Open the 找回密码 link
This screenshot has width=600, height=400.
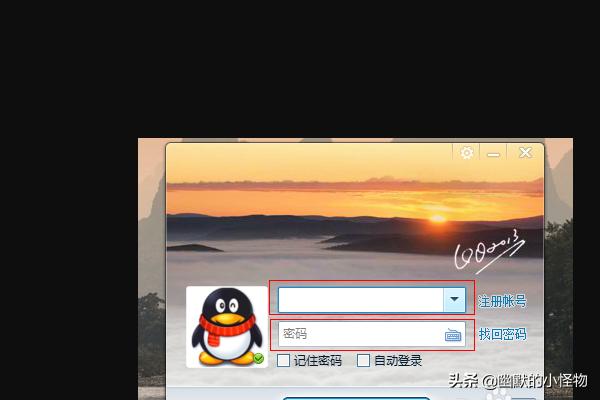pos(502,335)
